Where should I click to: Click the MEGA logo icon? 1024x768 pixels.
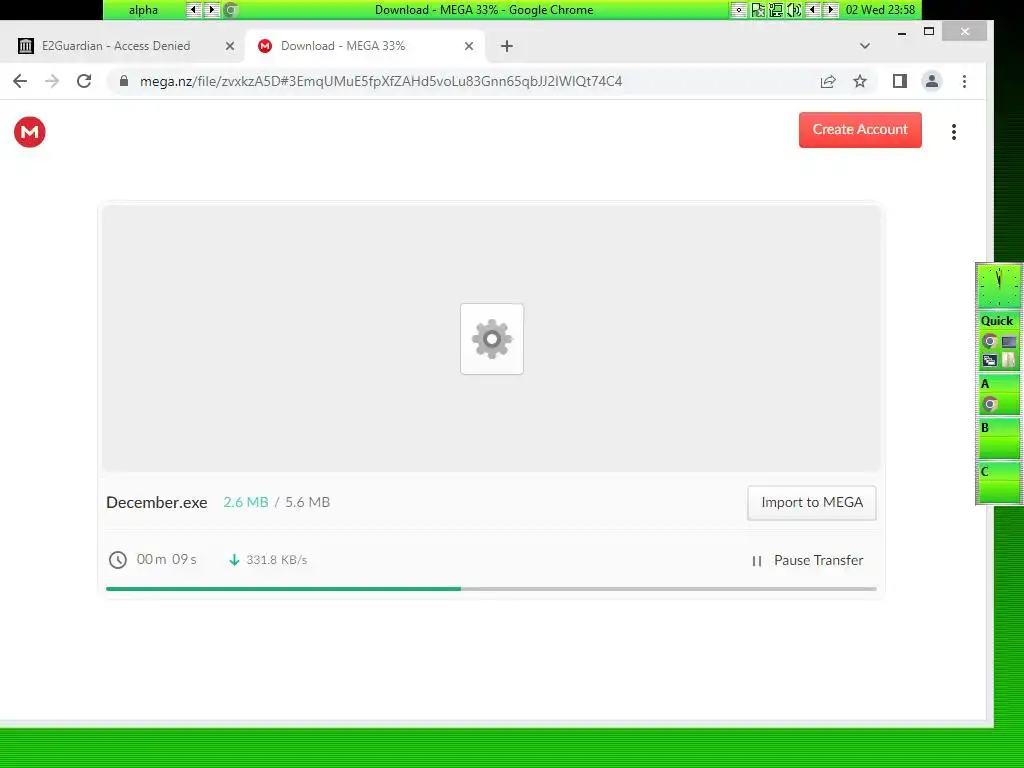tap(29, 132)
